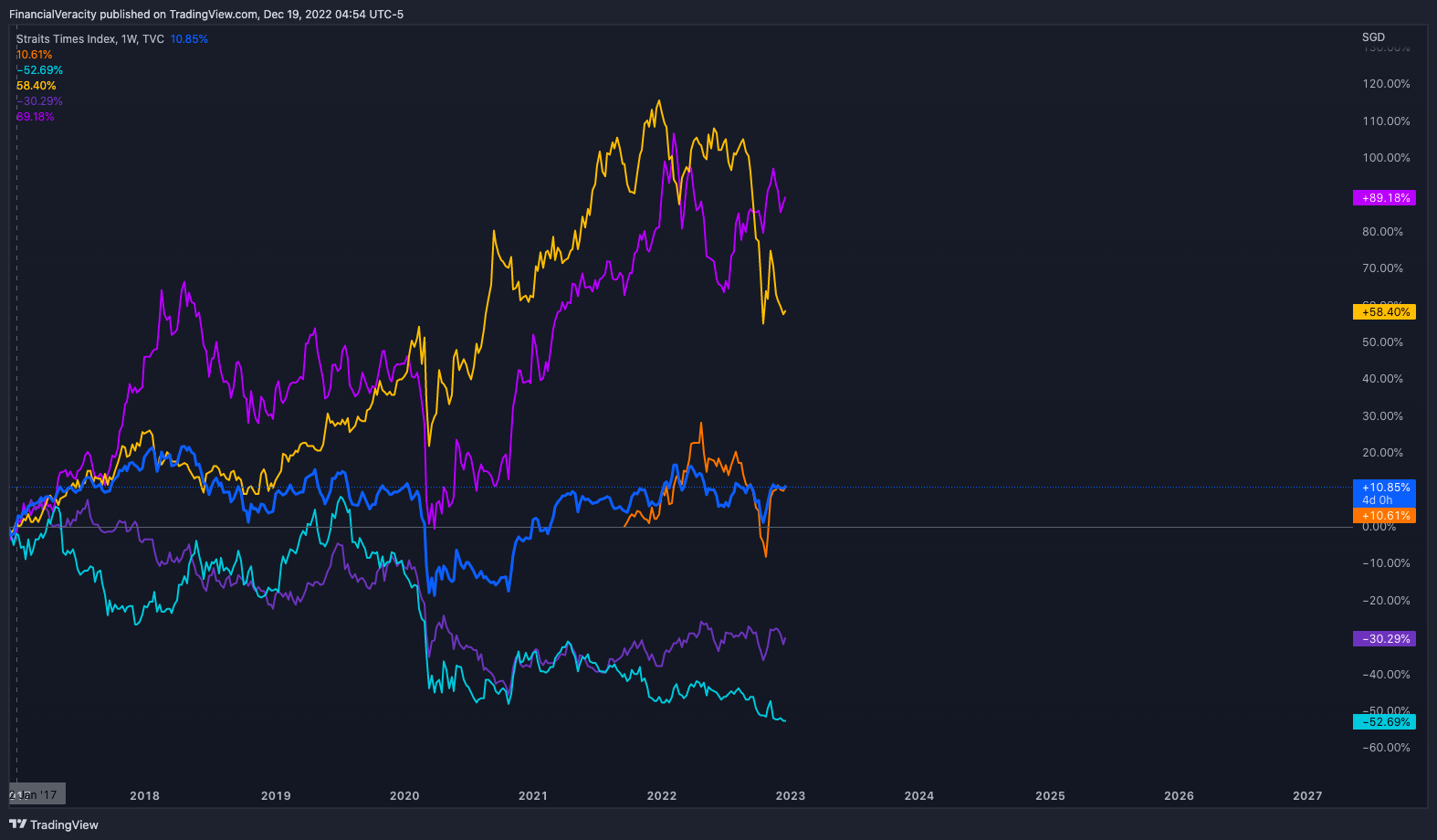Click the 2022 time axis label
Image resolution: width=1437 pixels, height=840 pixels.
point(662,796)
